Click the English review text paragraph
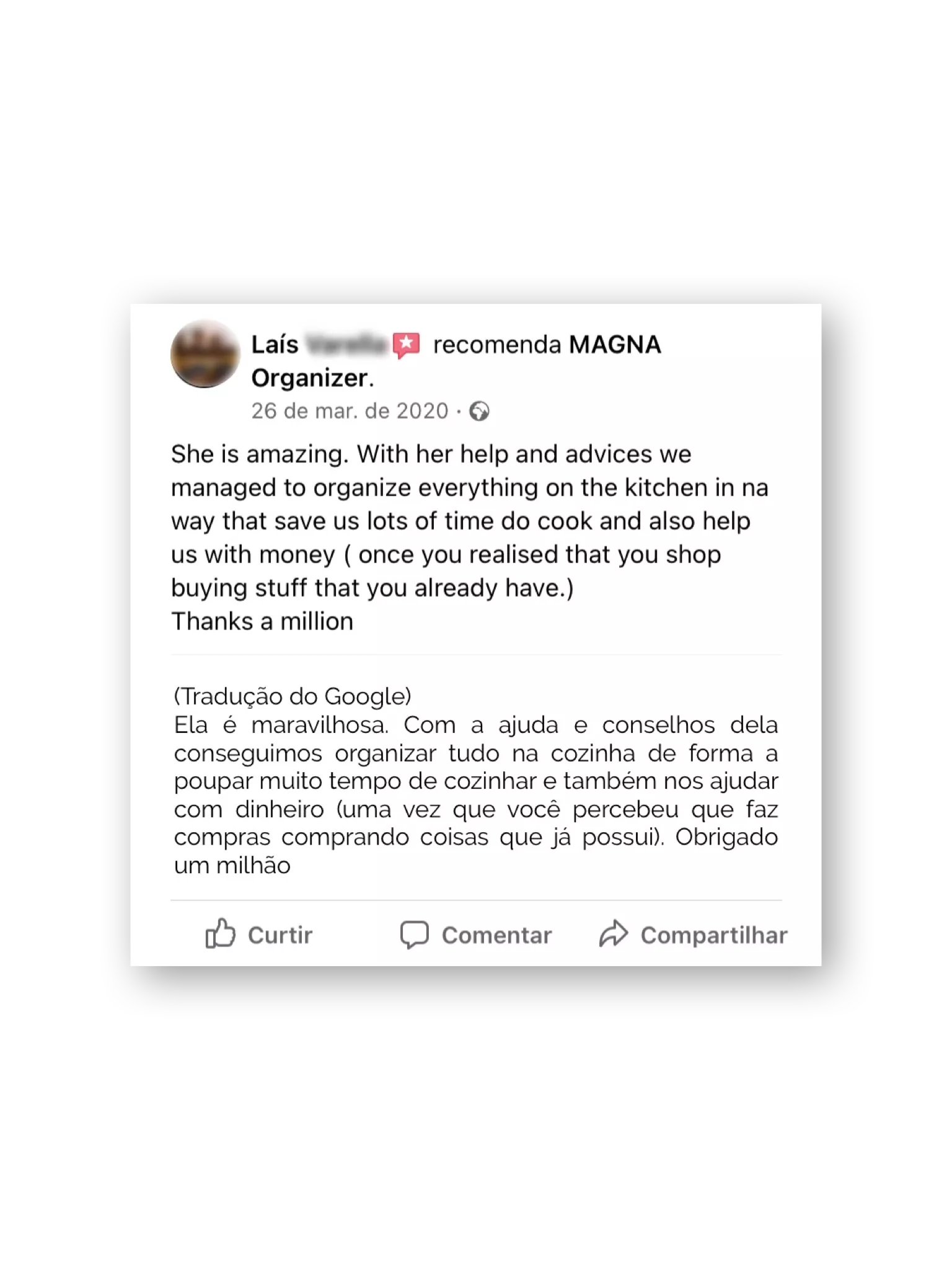This screenshot has height=1270, width=952. pos(470,521)
